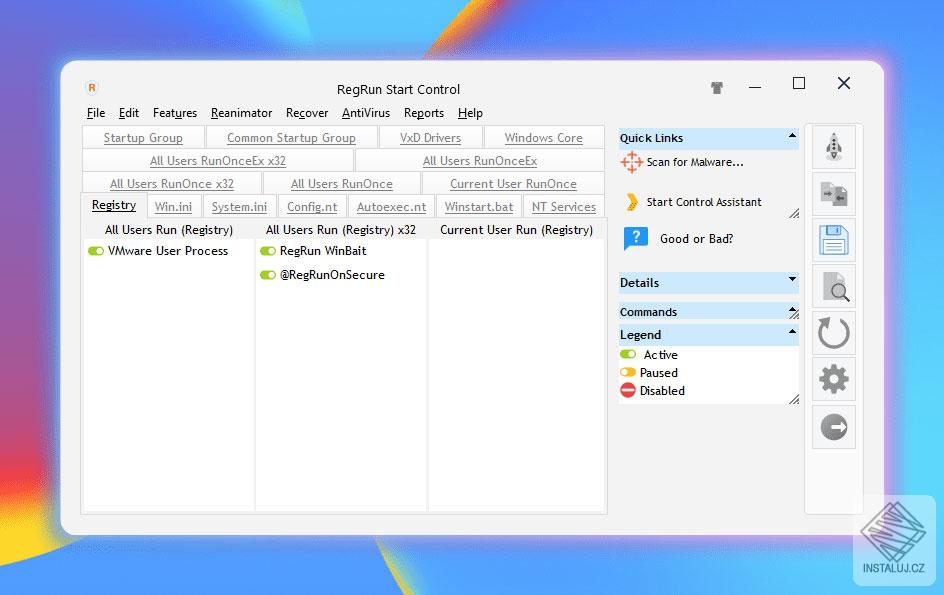Viewport: 944px width, 595px height.
Task: Select the Current User RunOnce tab
Action: click(x=513, y=184)
